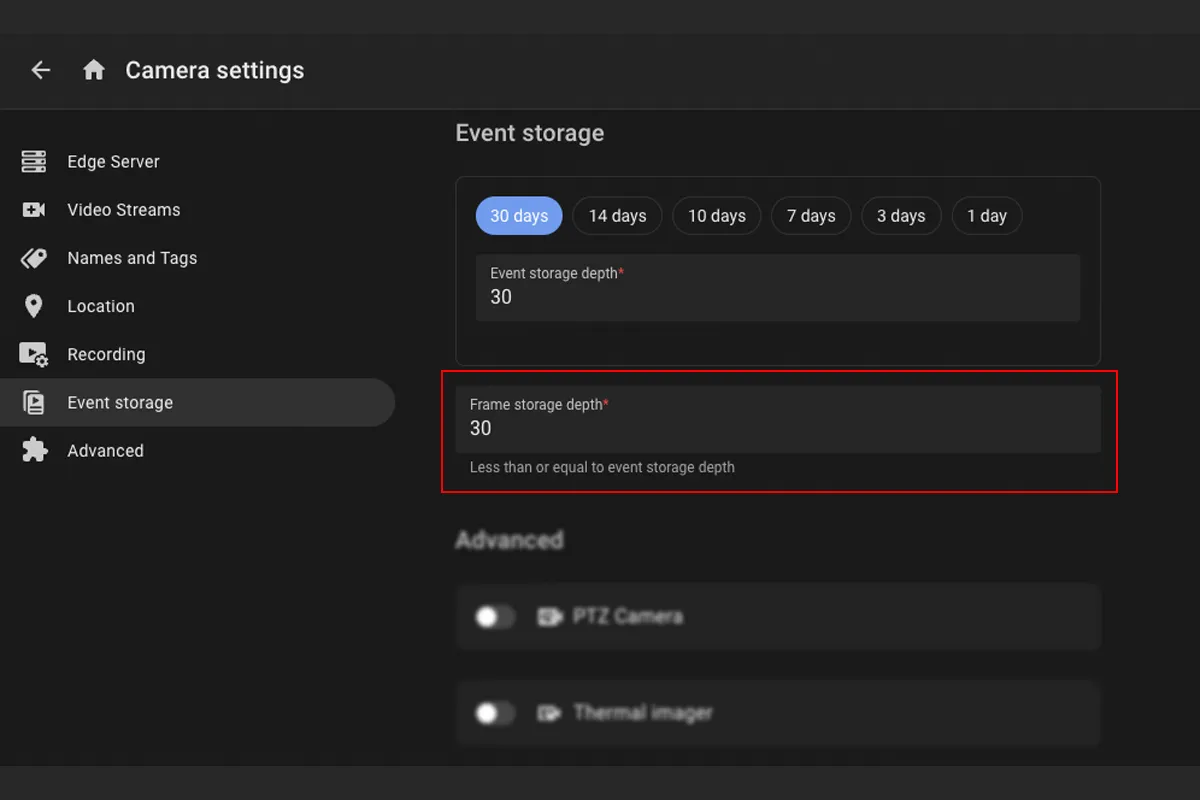Click the Location pin icon
The height and width of the screenshot is (800, 1200).
(34, 306)
